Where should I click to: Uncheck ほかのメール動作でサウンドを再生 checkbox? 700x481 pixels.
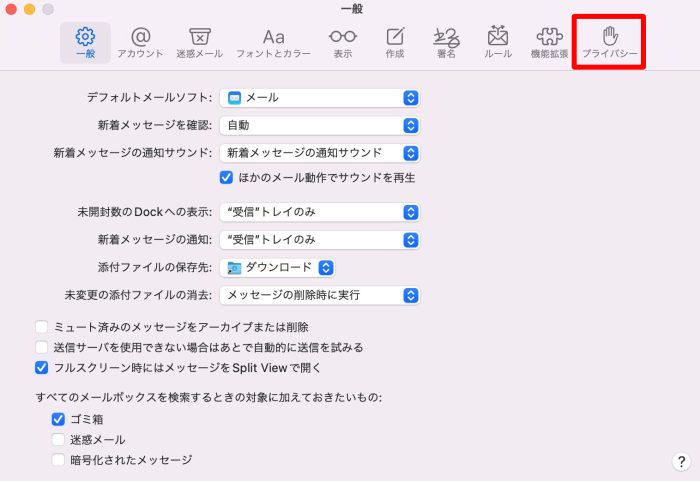click(x=226, y=177)
